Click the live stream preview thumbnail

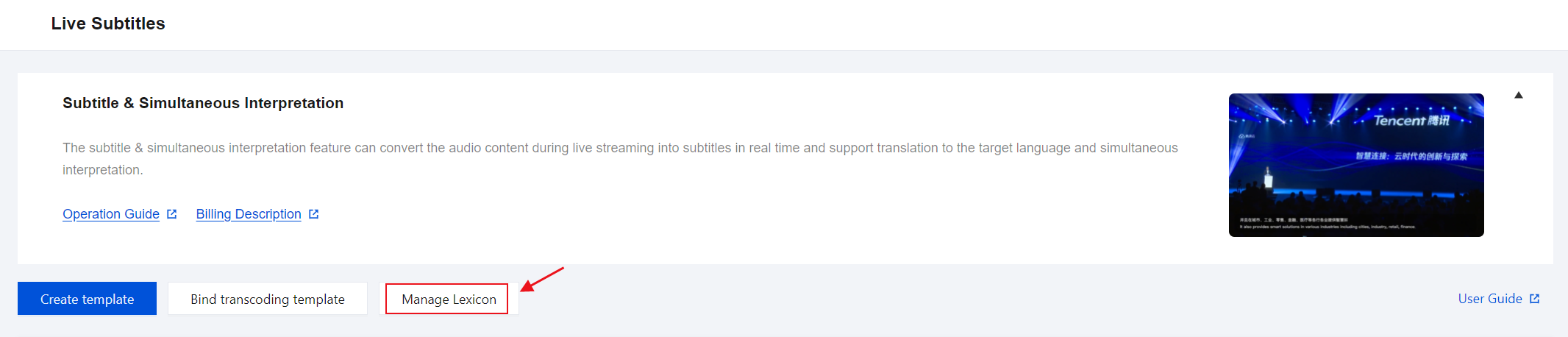pos(1355,177)
